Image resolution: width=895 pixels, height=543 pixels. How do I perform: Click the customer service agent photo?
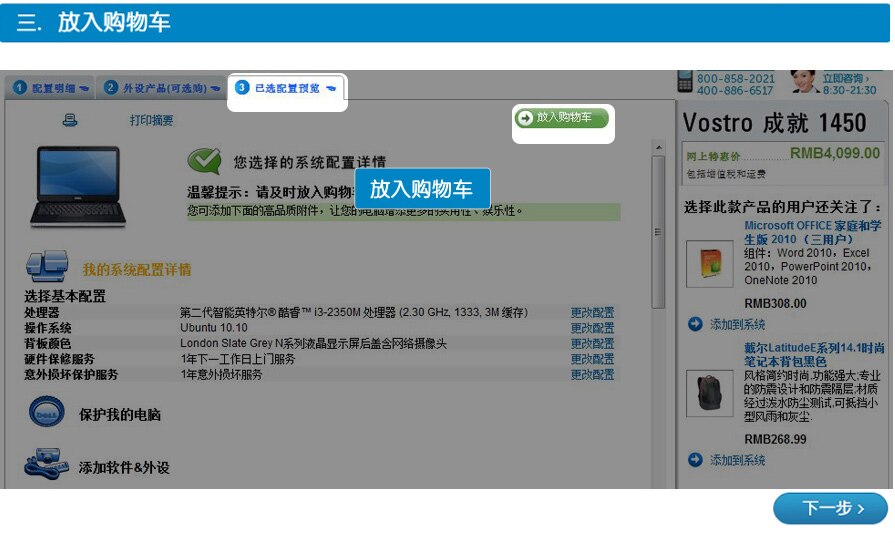[804, 82]
